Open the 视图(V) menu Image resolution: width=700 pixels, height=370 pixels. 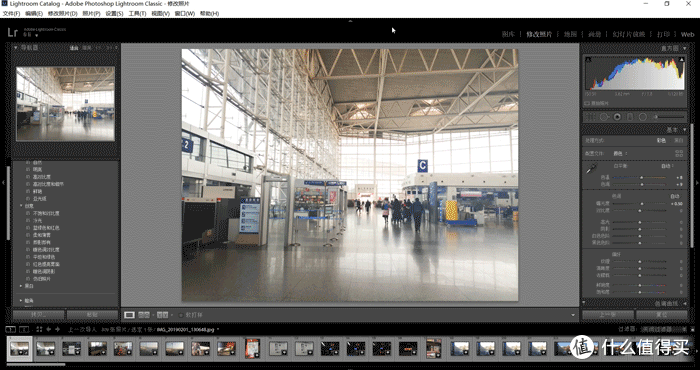[160, 13]
